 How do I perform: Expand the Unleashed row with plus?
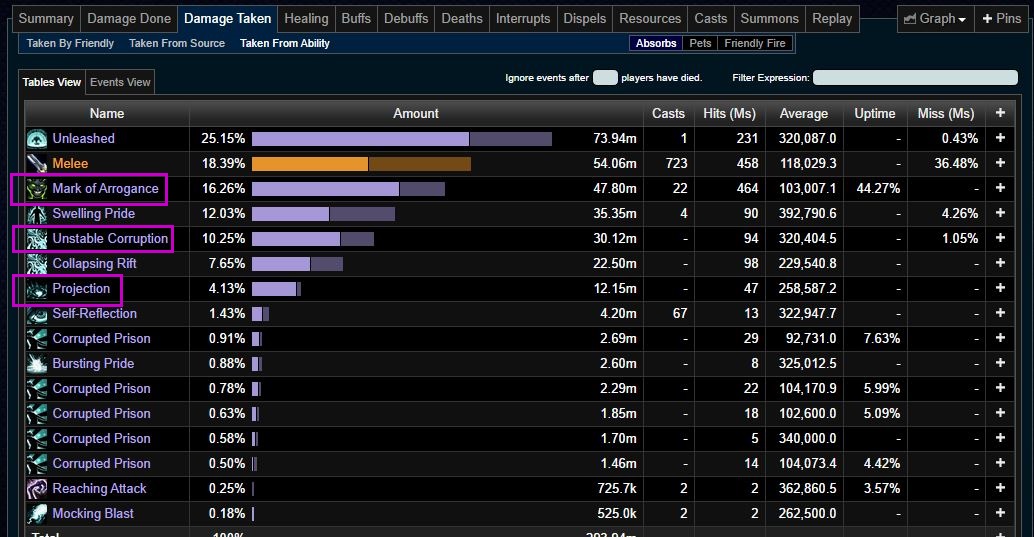(x=1000, y=139)
